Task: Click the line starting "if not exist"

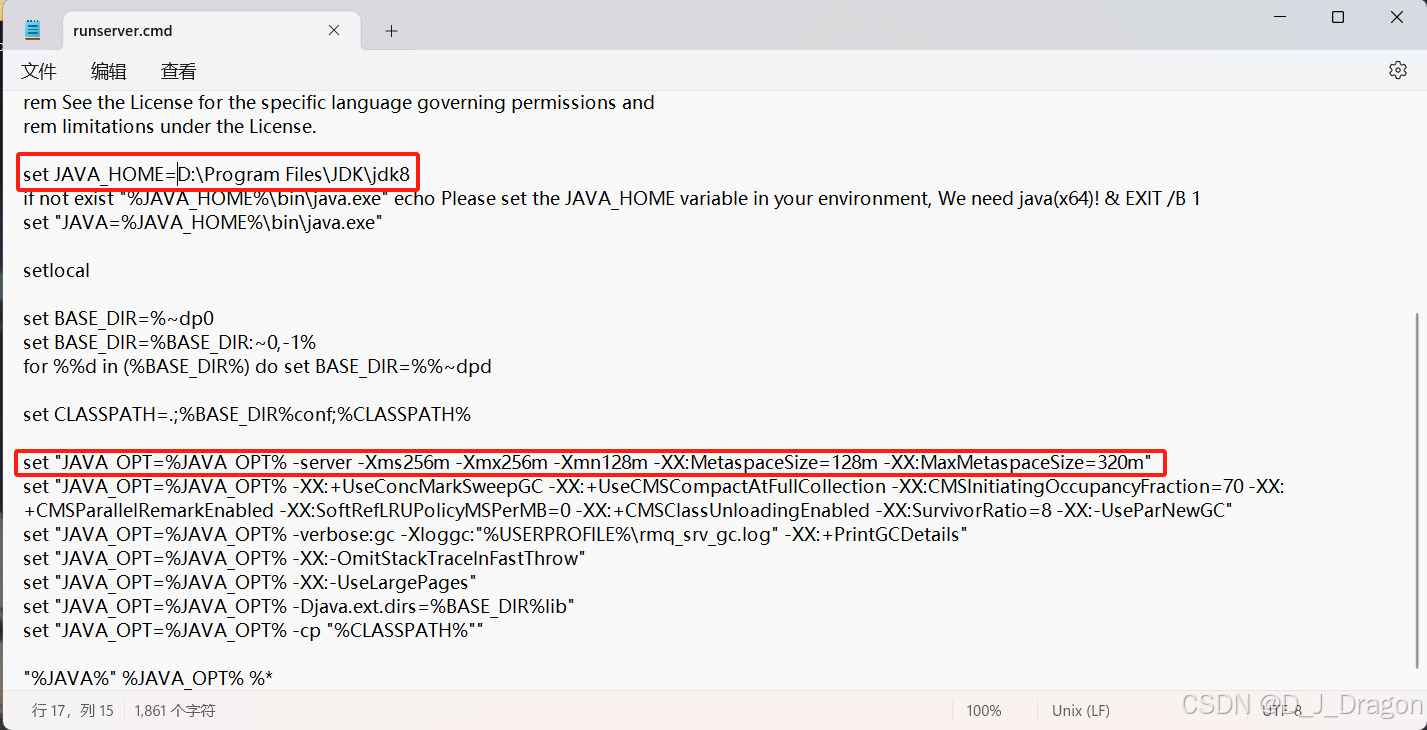Action: tap(612, 199)
